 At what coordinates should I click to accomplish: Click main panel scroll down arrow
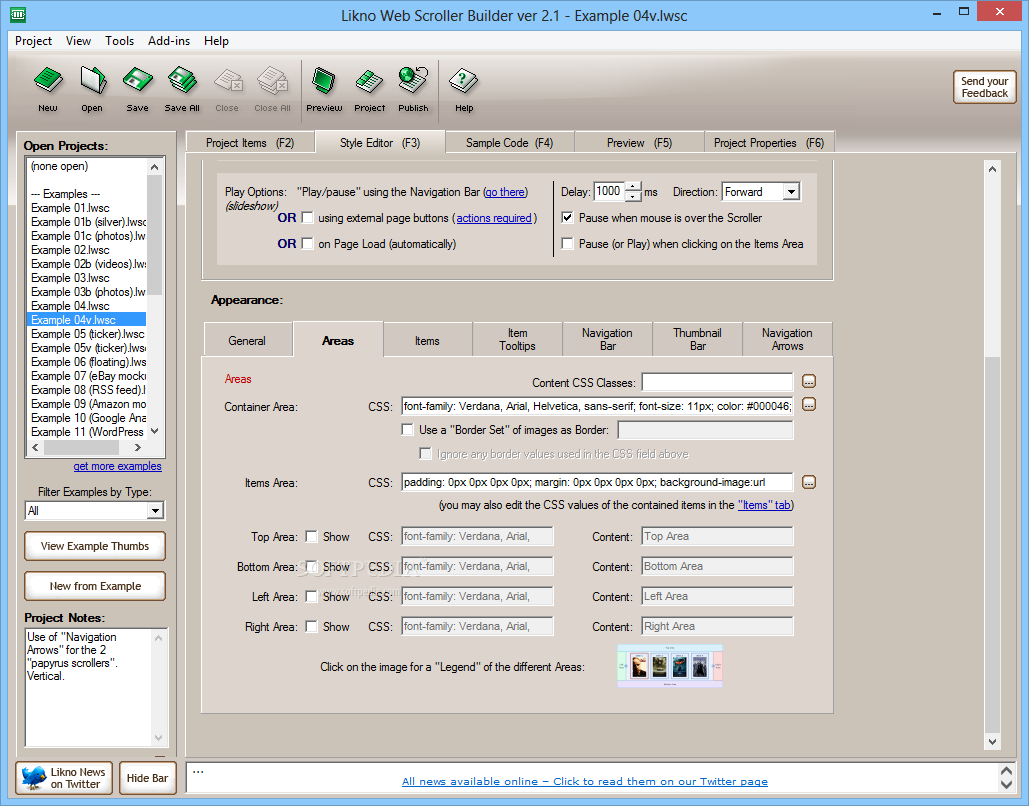tap(992, 742)
